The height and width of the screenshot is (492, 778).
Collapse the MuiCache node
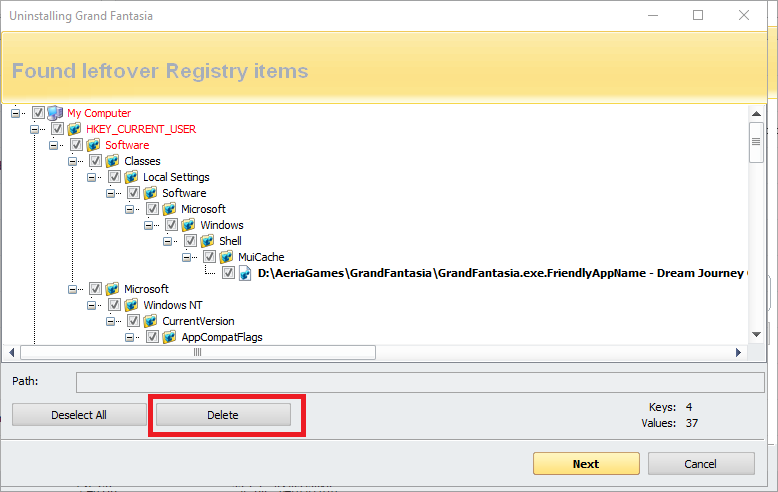coord(187,257)
